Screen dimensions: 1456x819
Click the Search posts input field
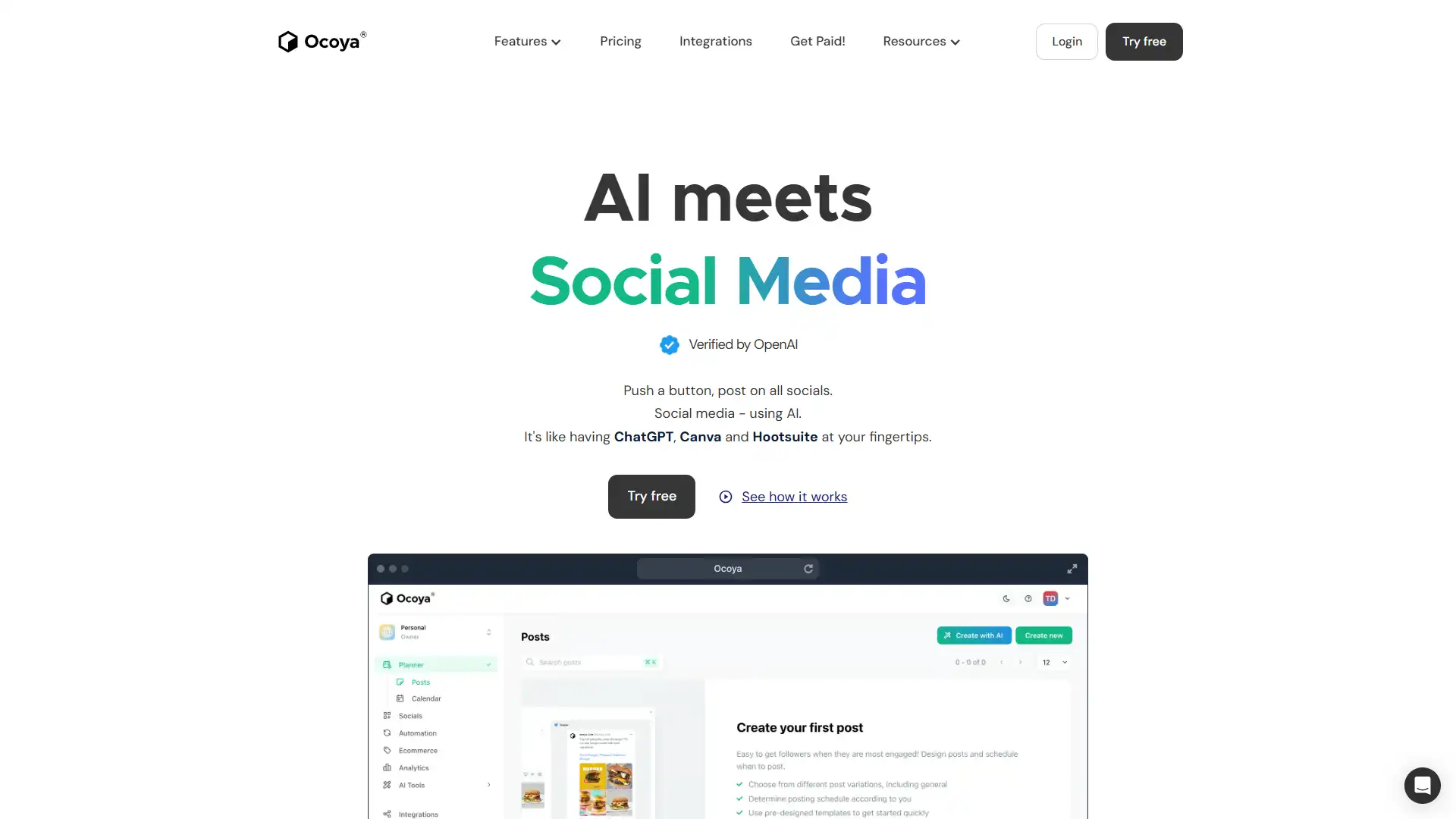click(x=590, y=662)
